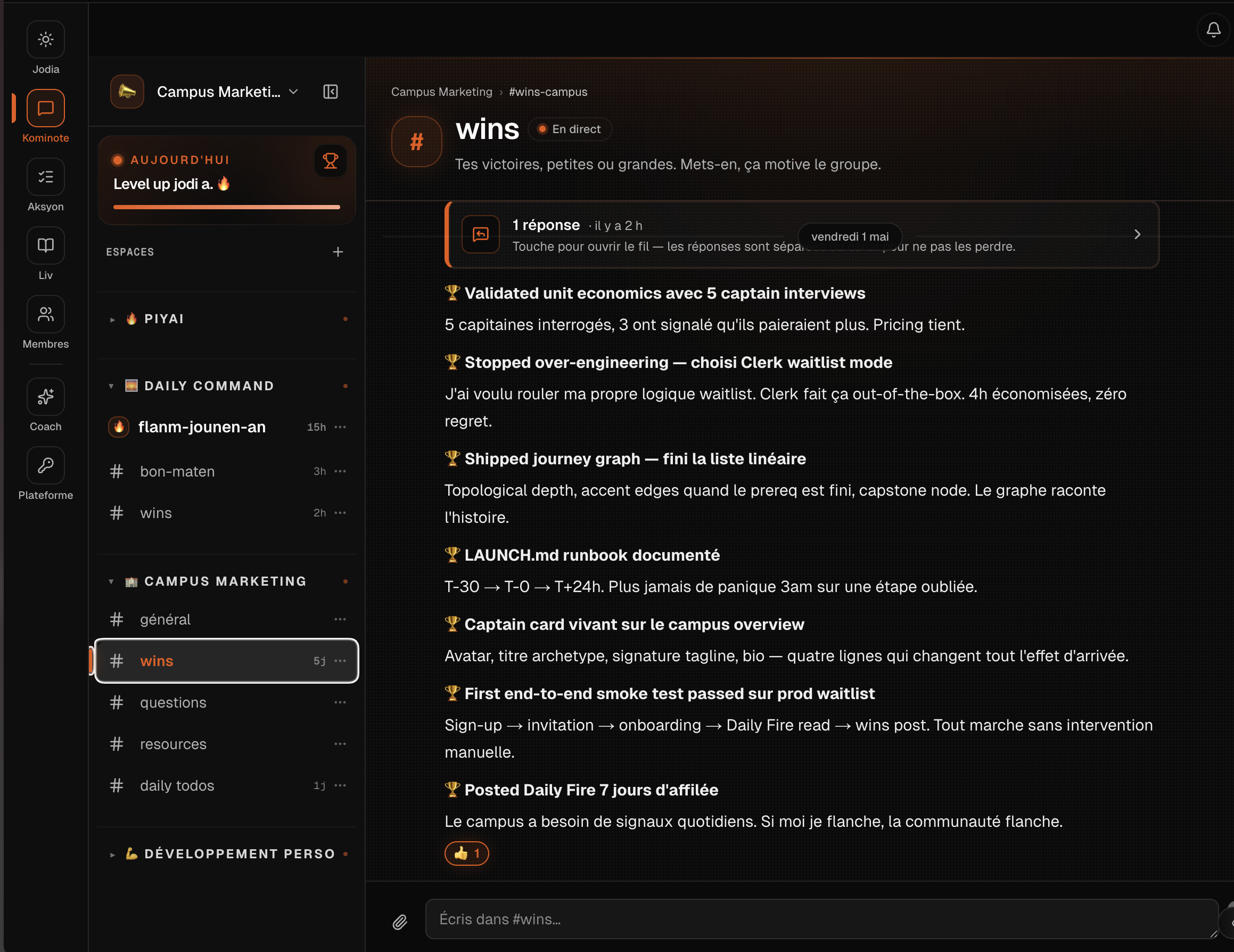Viewport: 1234px width, 952px height.
Task: Open the Jodia sun icon
Action: 46,39
